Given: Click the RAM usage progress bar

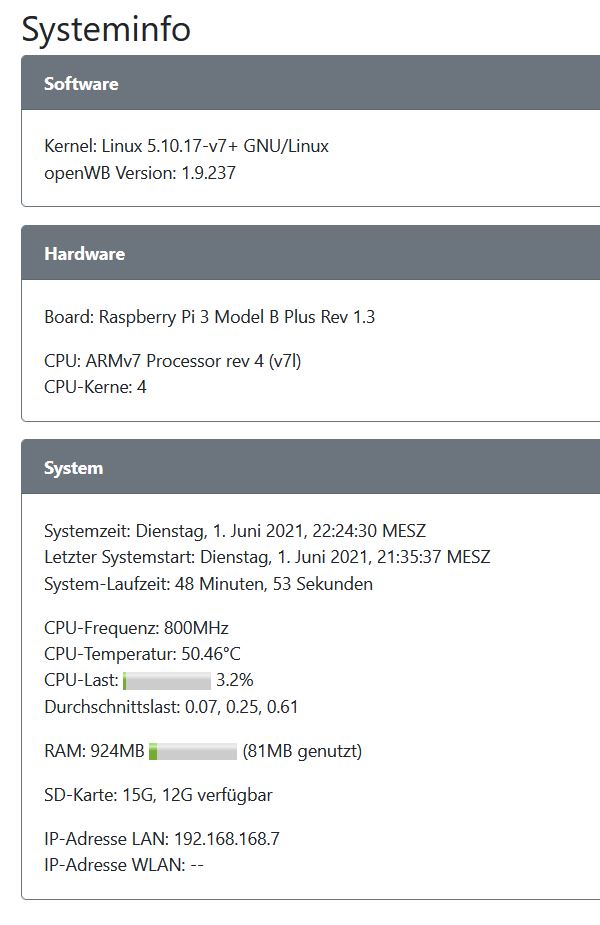Looking at the screenshot, I should 193,752.
